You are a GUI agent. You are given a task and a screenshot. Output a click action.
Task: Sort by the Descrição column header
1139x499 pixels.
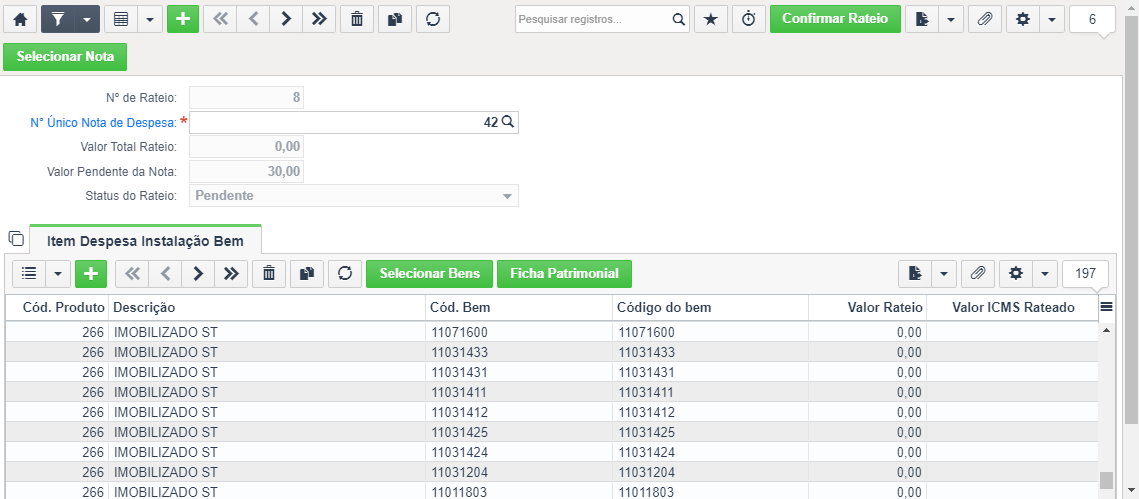[x=267, y=307]
